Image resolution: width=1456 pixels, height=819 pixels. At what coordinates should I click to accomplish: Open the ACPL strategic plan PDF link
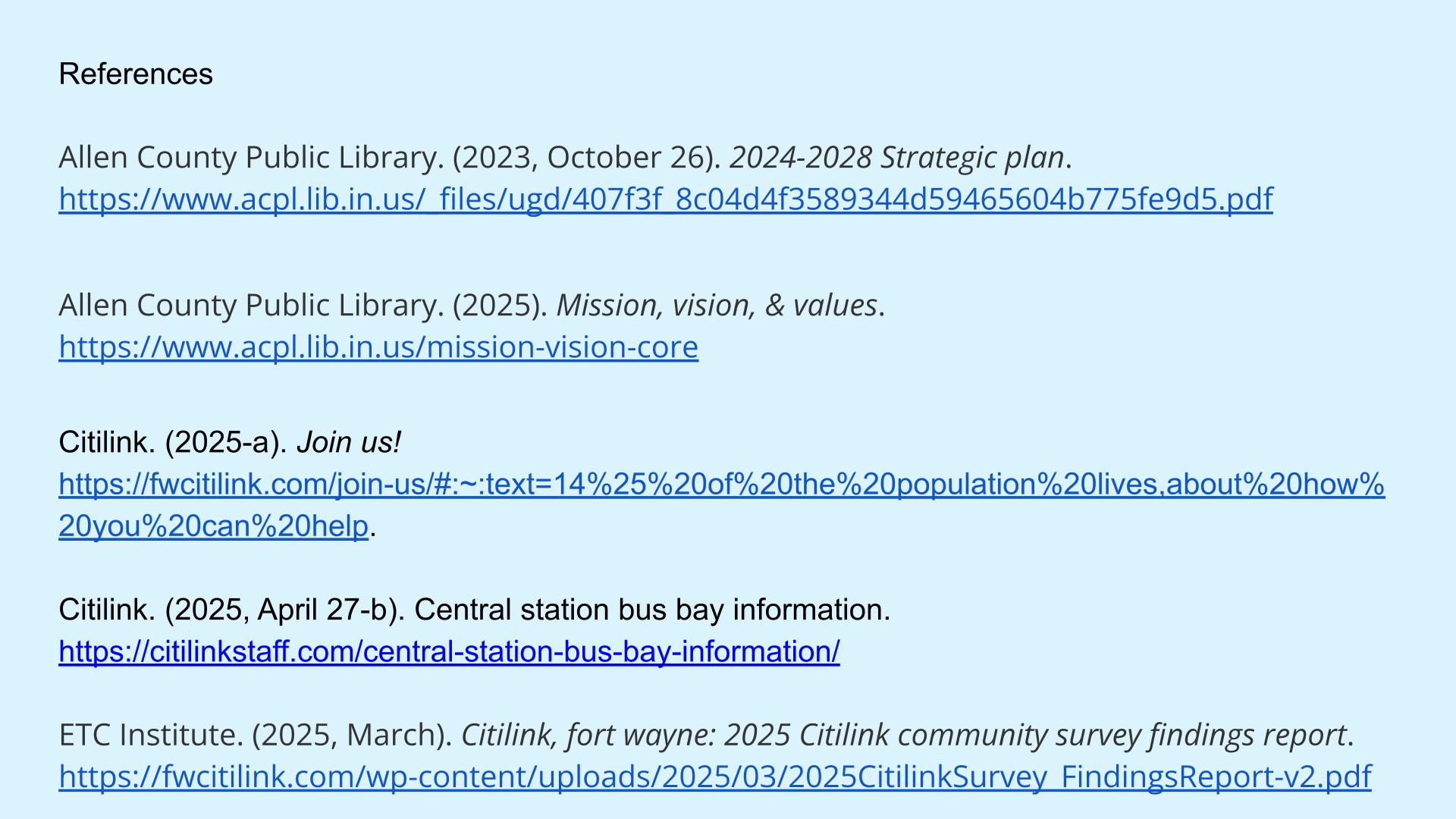click(x=665, y=199)
